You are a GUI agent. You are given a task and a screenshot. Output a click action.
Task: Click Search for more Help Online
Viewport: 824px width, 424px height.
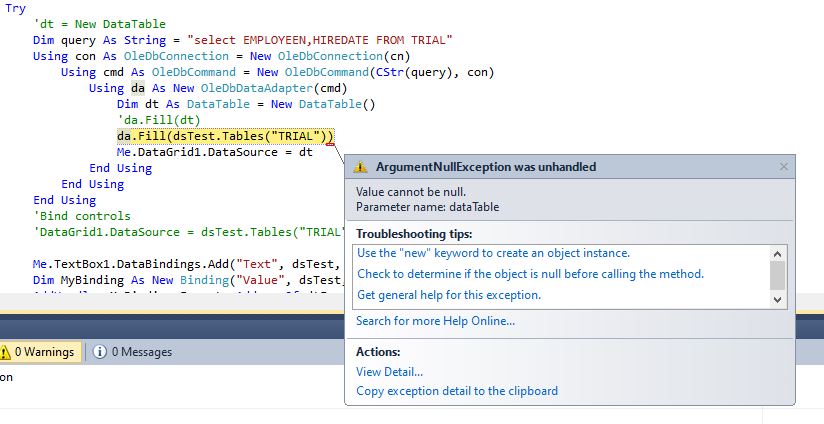tap(435, 320)
